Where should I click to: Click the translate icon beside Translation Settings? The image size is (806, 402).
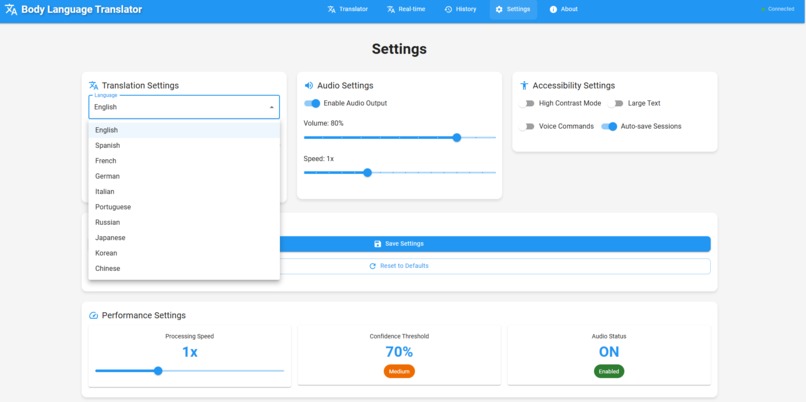[93, 85]
